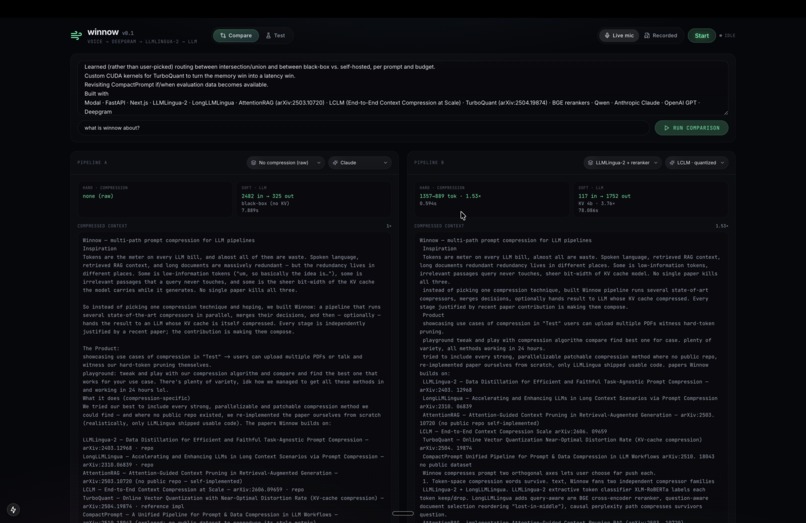
Task: Click the model icon beside Claude
Action: click(335, 163)
